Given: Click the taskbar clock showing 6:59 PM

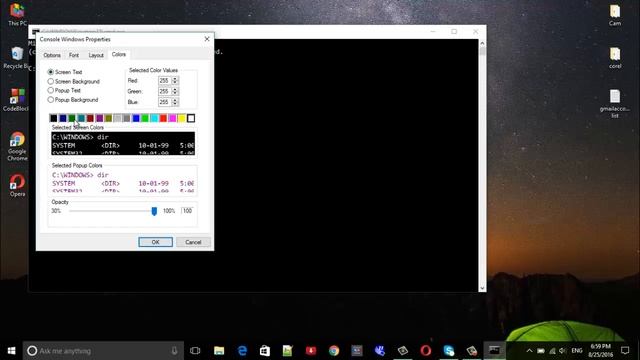Looking at the screenshot, I should pos(600,351).
